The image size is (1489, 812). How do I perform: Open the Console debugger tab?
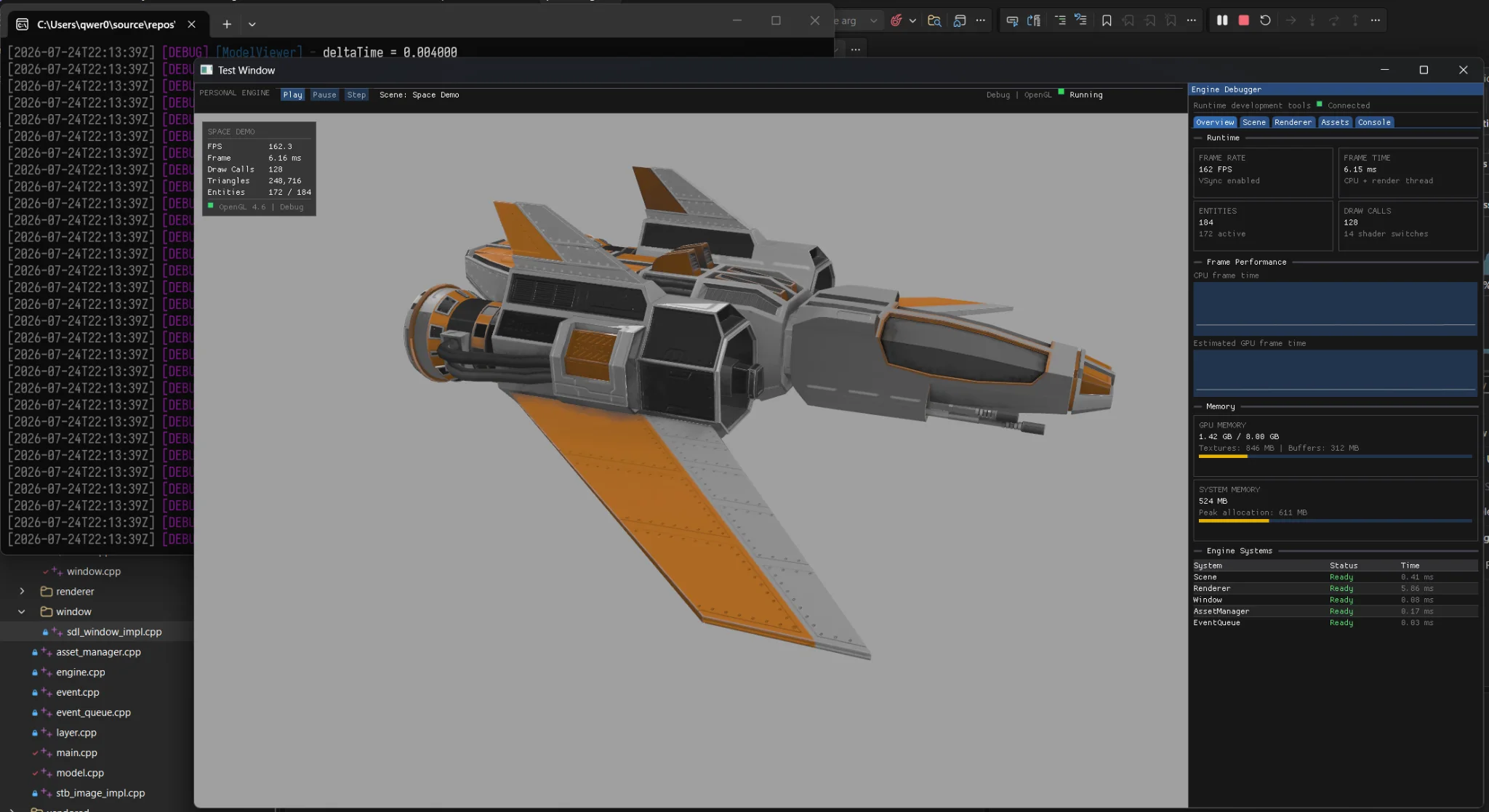[1374, 122]
